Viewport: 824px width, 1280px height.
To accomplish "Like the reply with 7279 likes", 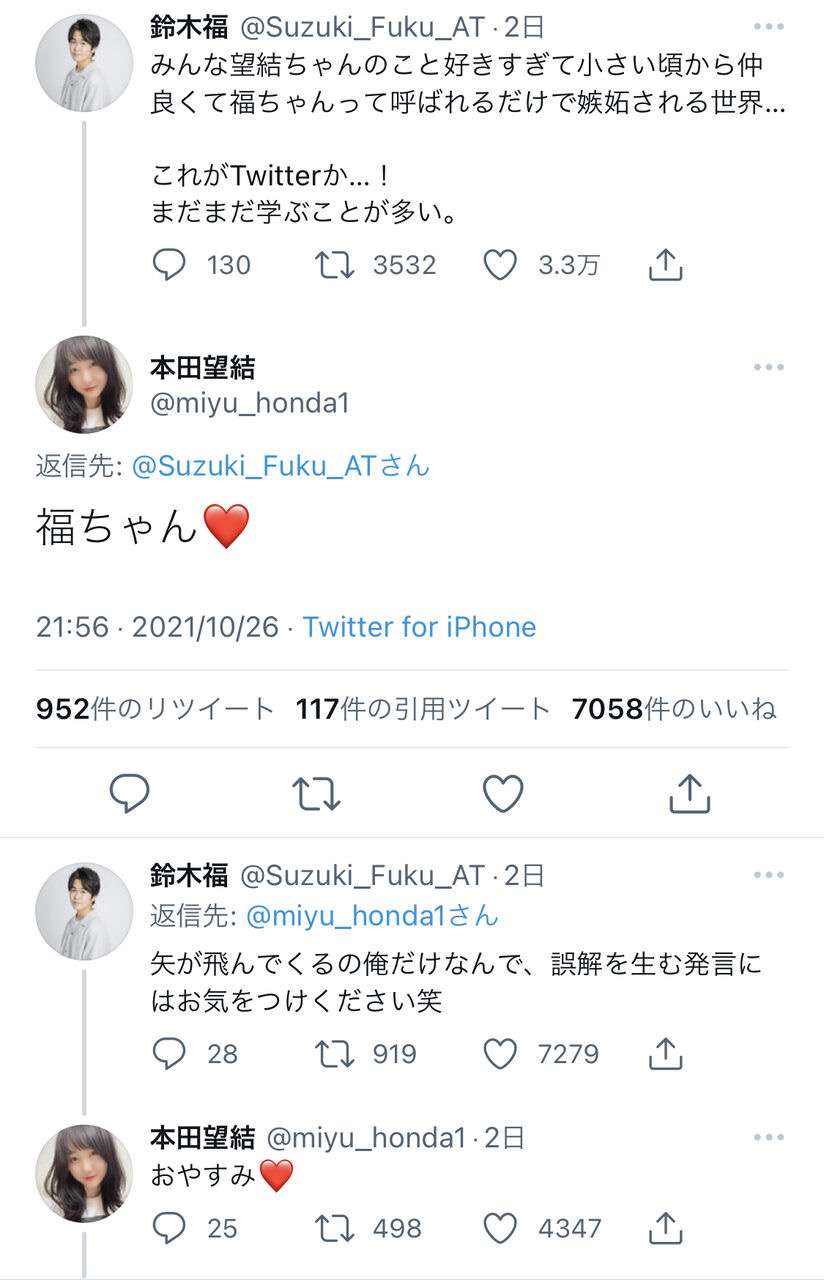I will (x=500, y=1053).
